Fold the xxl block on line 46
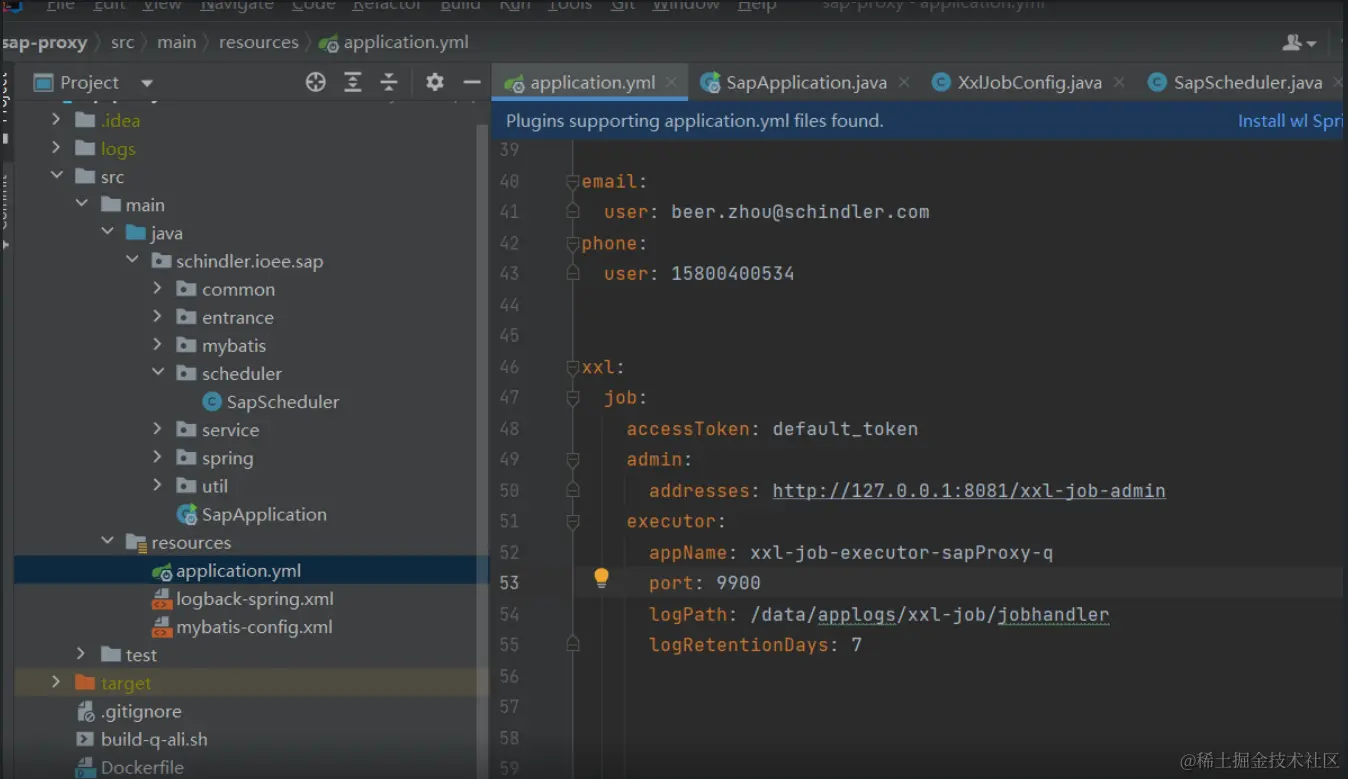 point(573,367)
